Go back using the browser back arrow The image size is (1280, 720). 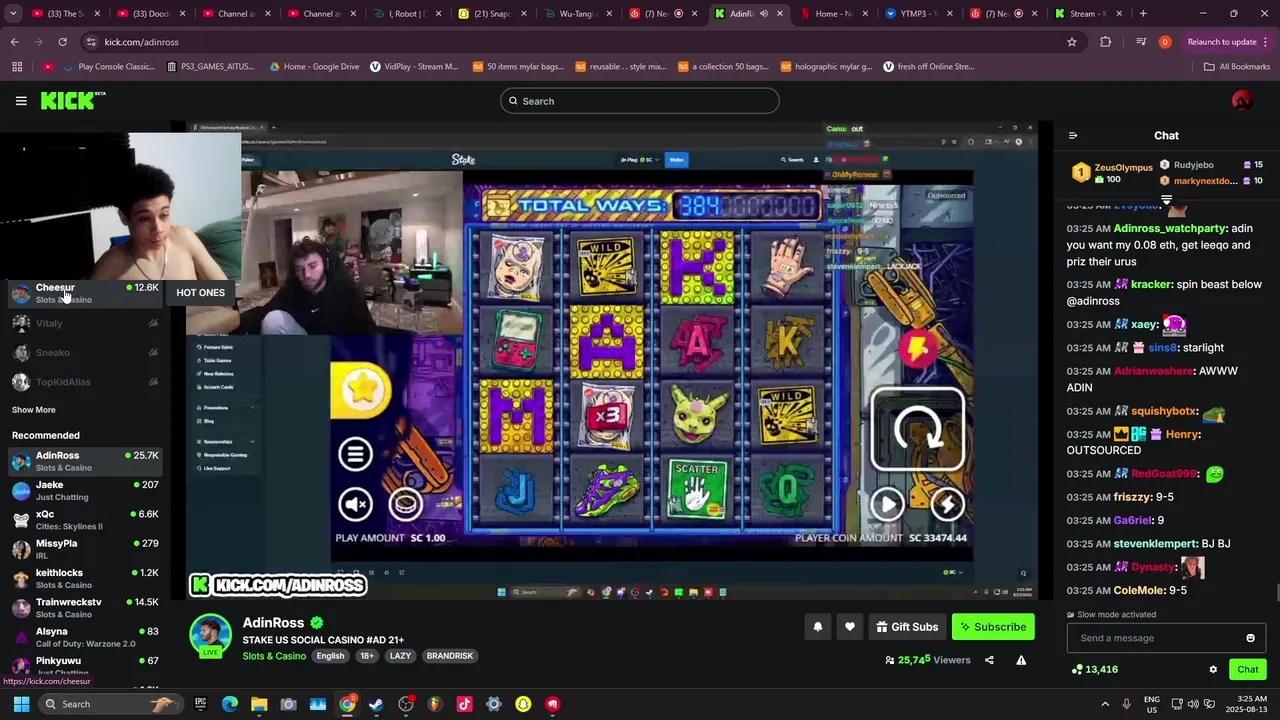14,42
